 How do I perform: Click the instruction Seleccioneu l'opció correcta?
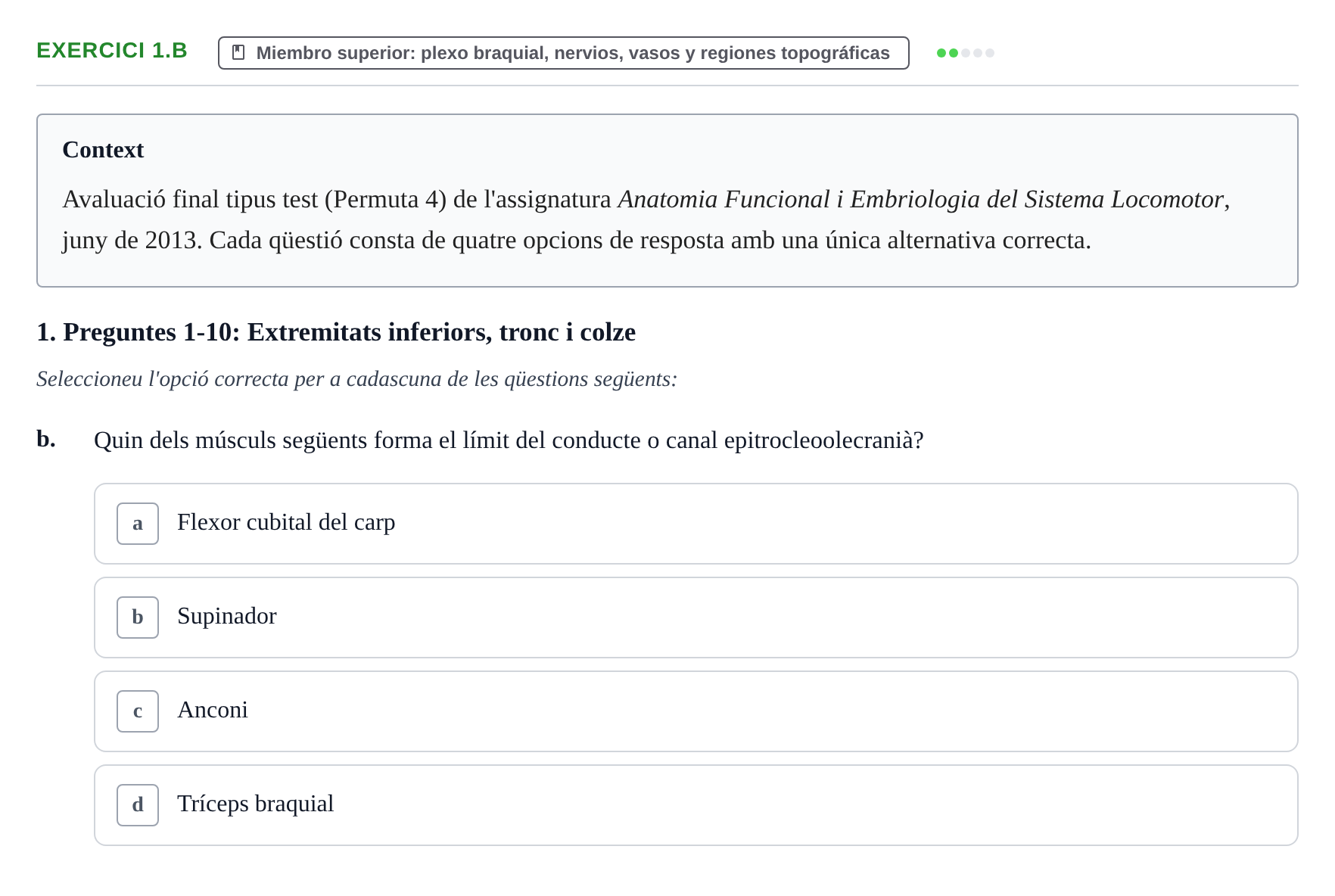pos(356,379)
